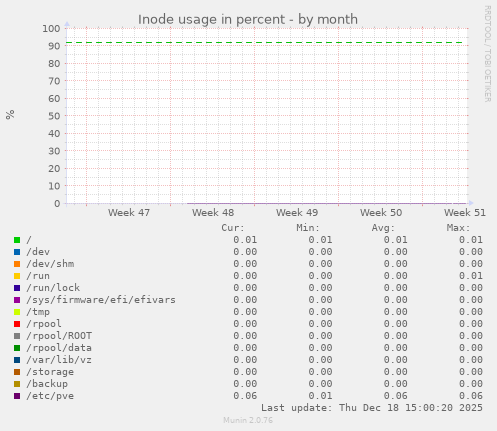Screen dimensions: 497x431
Task: Click the Cur: column header
Action: [x=233, y=228]
